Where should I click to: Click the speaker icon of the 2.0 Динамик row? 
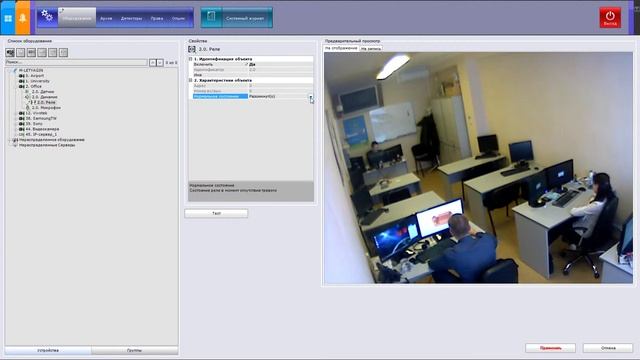click(28, 97)
